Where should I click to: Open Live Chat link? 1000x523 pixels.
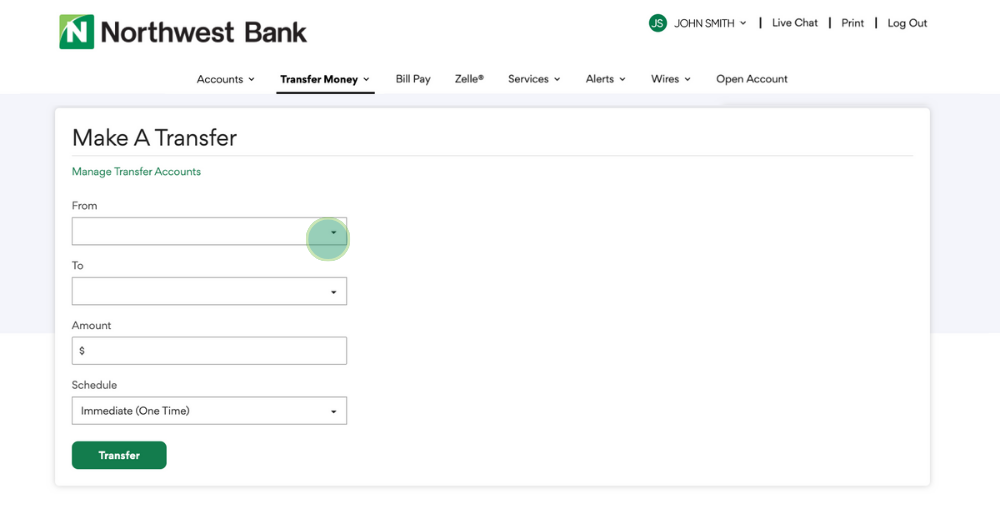coord(794,23)
